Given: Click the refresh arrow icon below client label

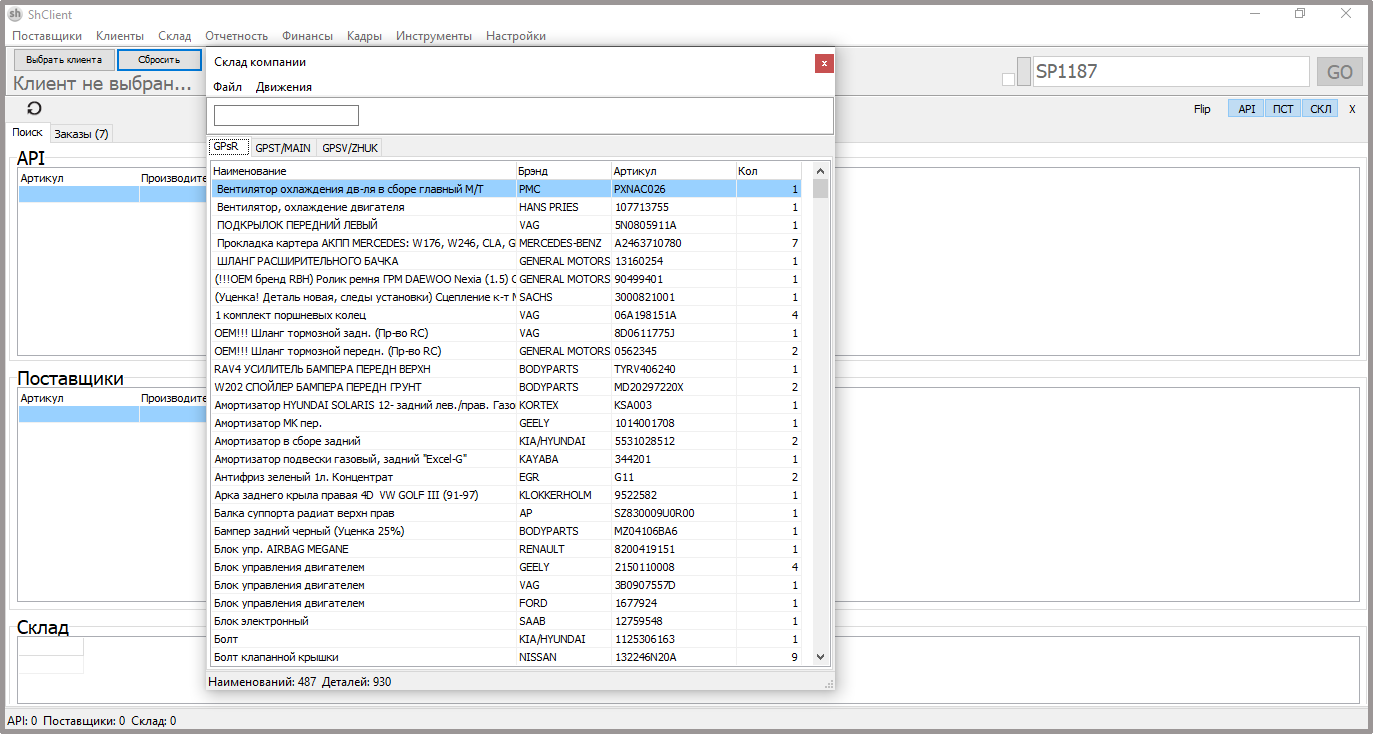Looking at the screenshot, I should 34,108.
